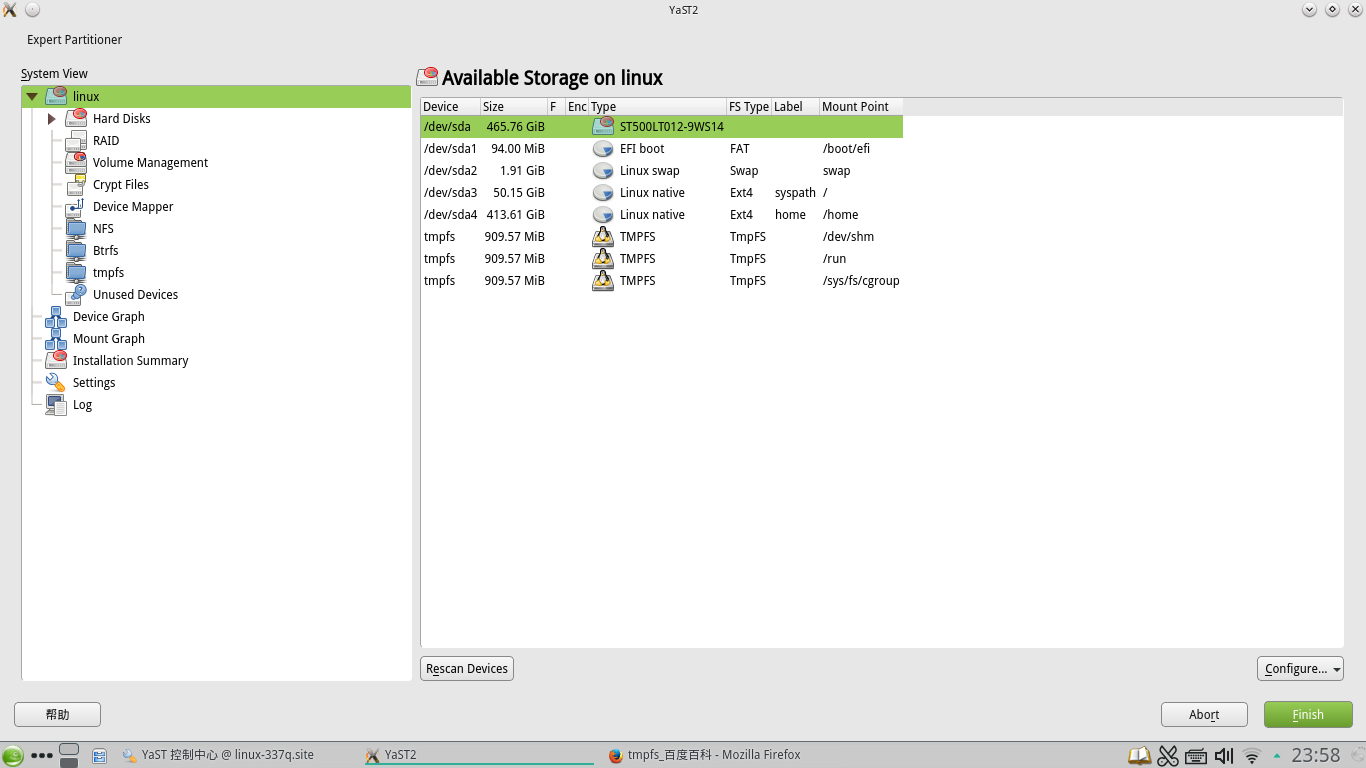The height and width of the screenshot is (768, 1366).
Task: Click the Log icon in tree
Action: 56,404
